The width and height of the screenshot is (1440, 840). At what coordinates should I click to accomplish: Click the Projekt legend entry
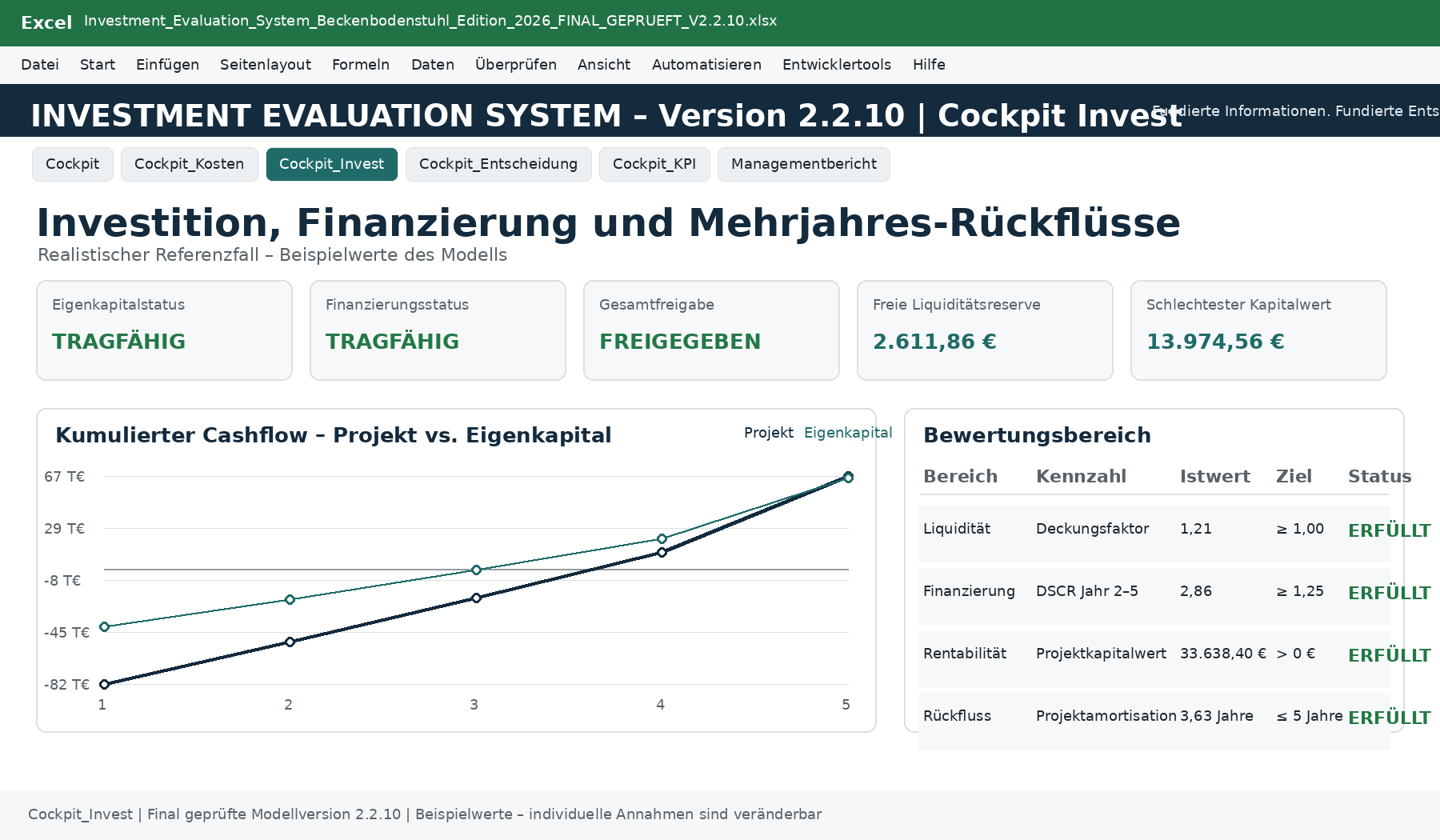769,433
